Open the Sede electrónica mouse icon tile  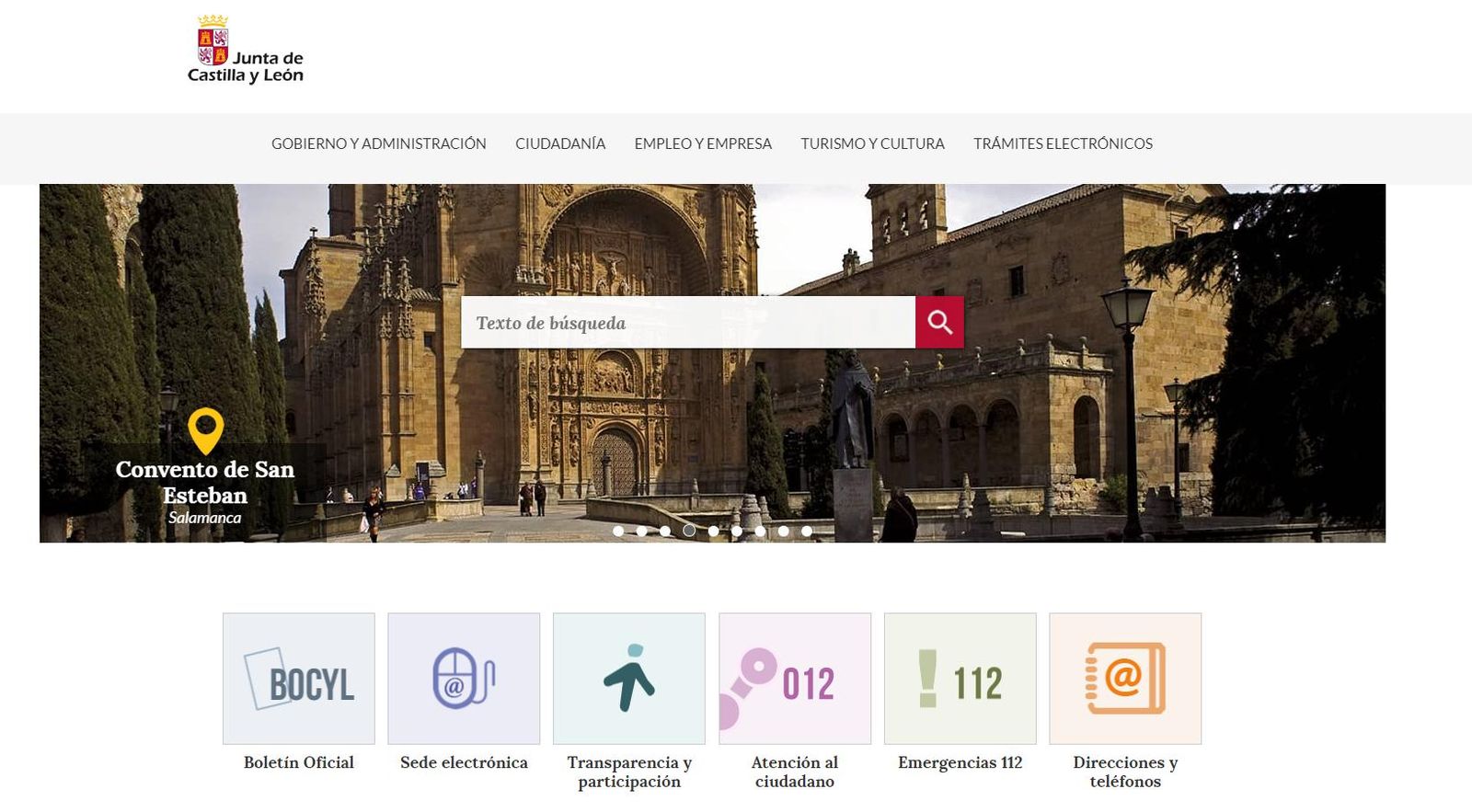pos(464,679)
